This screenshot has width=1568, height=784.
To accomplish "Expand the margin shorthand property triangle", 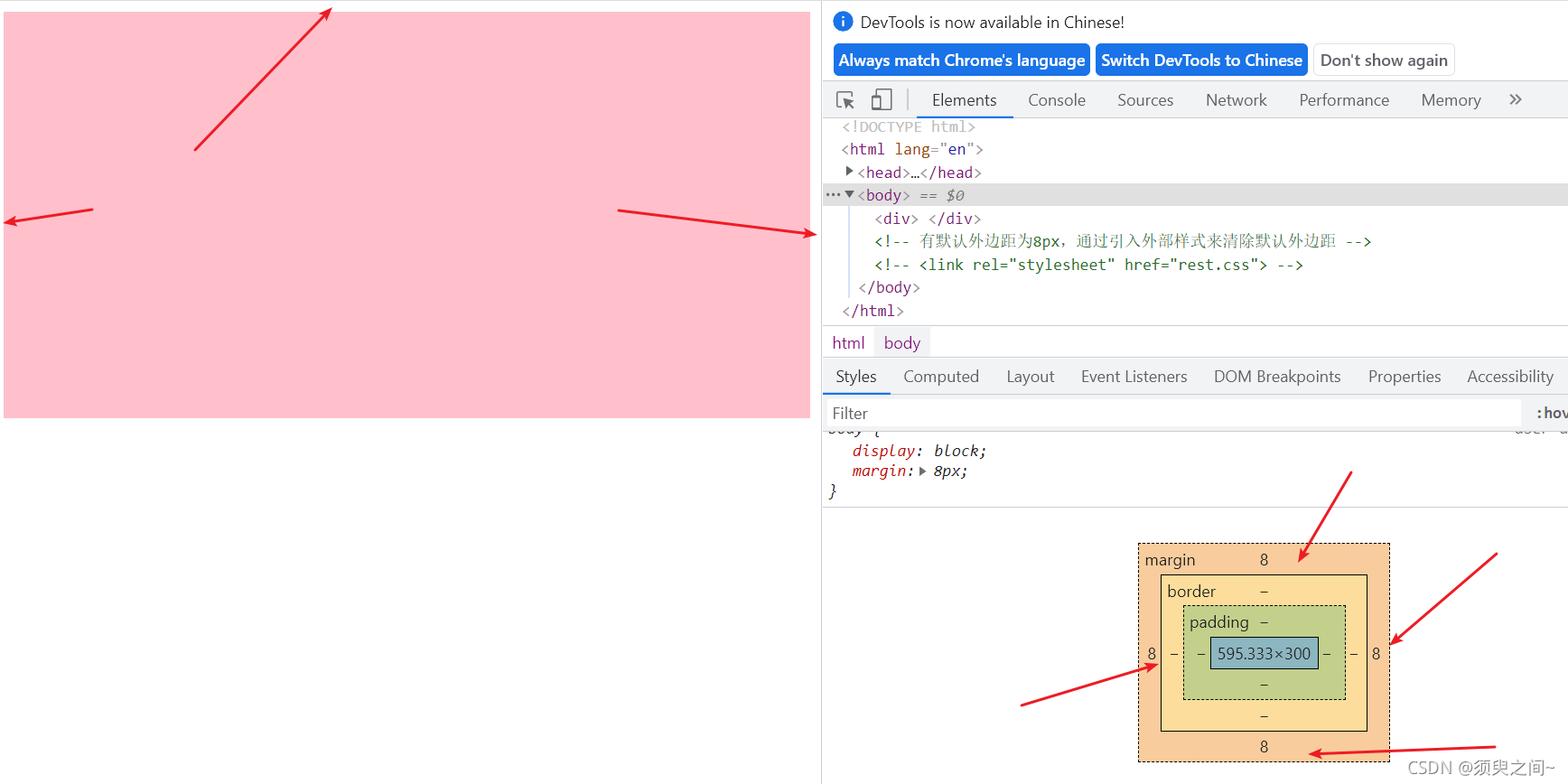I will 922,471.
